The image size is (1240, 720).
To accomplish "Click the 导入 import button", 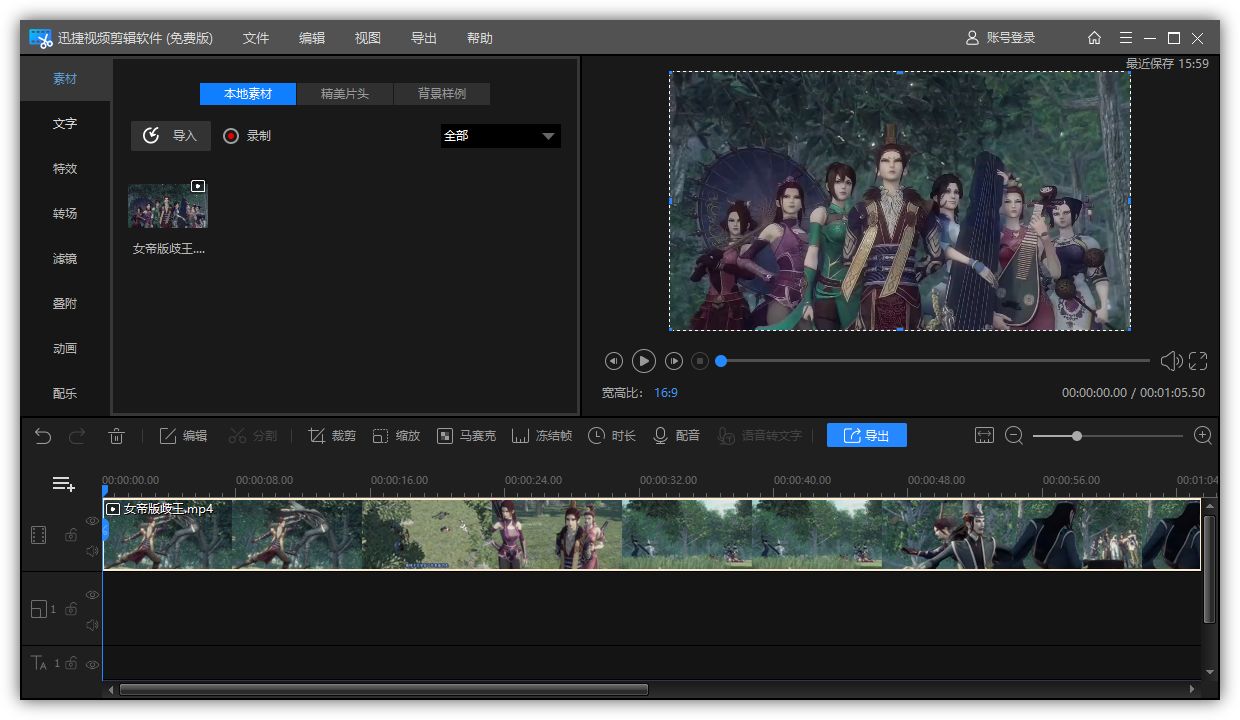I will (171, 136).
